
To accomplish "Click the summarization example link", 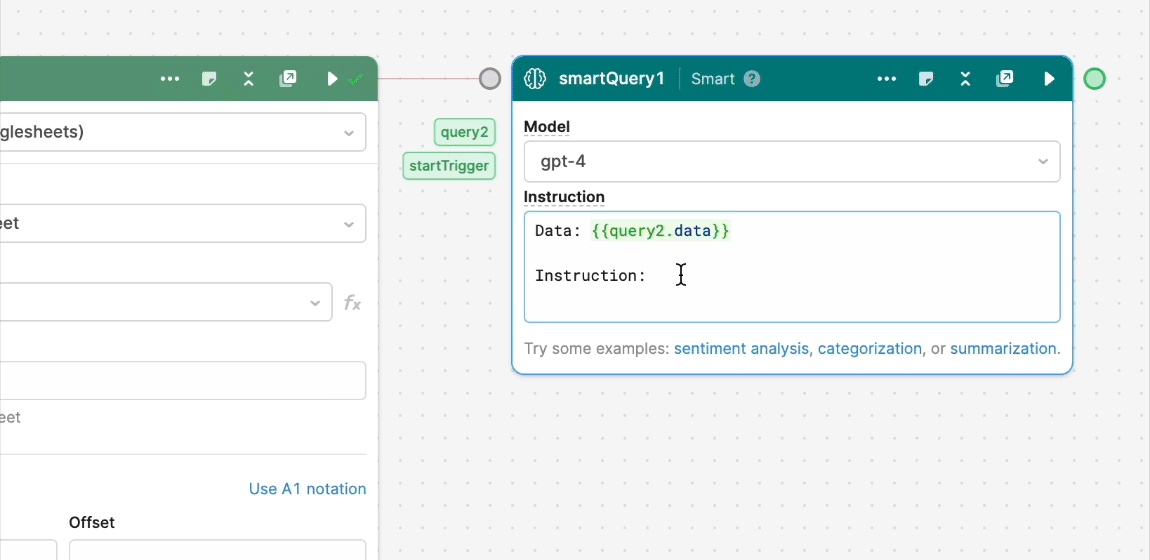I will click(x=1003, y=349).
